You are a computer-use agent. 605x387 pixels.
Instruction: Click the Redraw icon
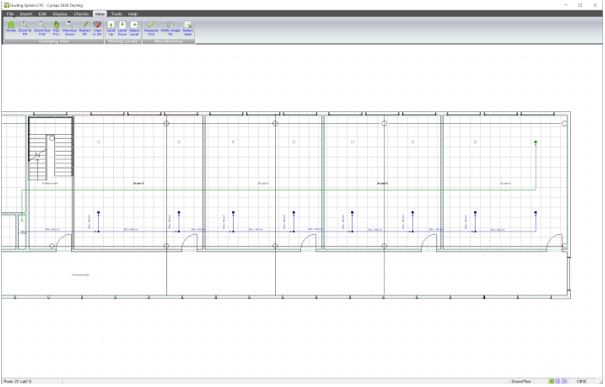click(85, 28)
